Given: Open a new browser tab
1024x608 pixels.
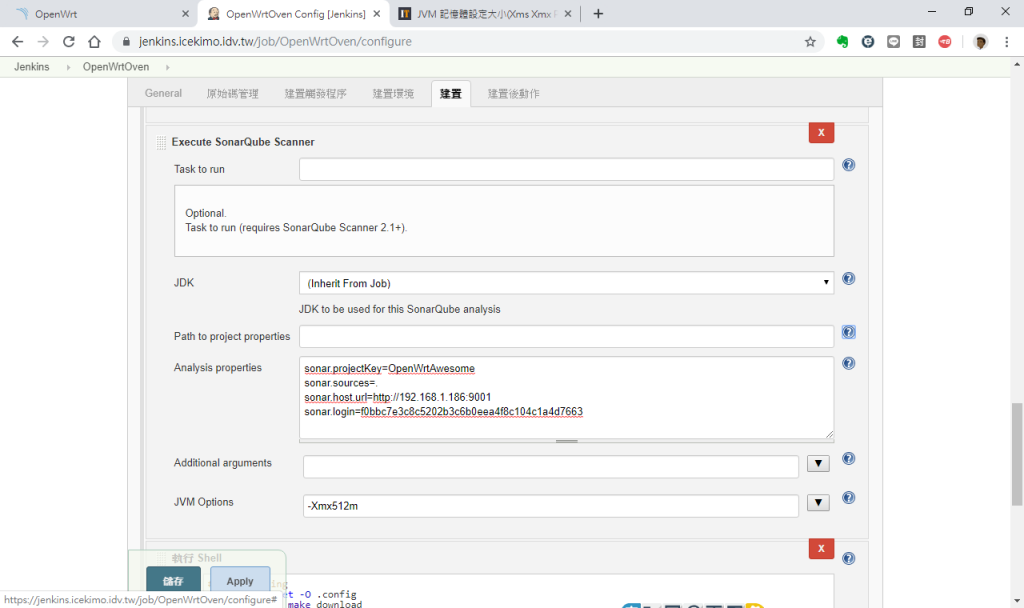Looking at the screenshot, I should coord(598,14).
